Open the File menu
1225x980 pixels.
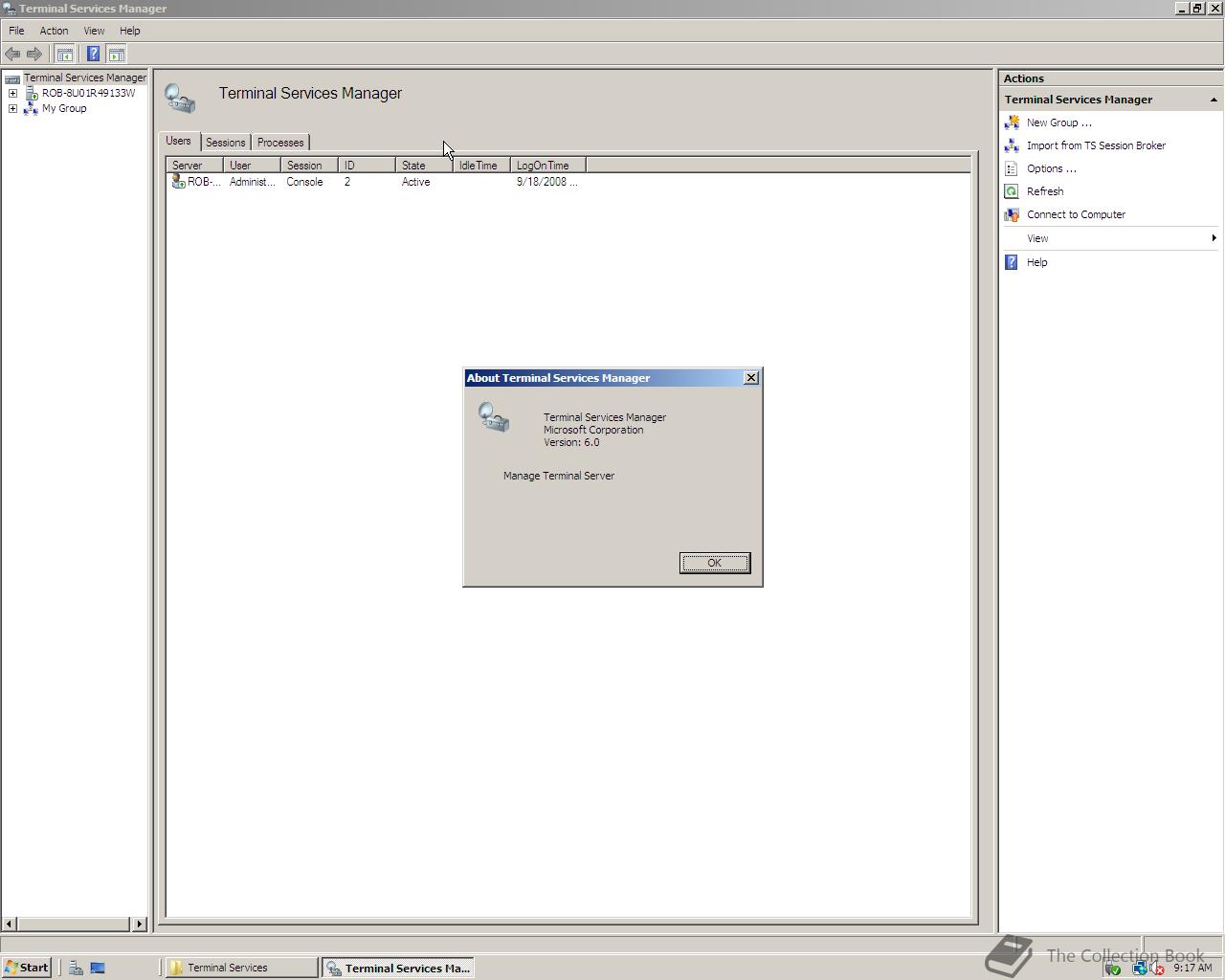coord(16,31)
